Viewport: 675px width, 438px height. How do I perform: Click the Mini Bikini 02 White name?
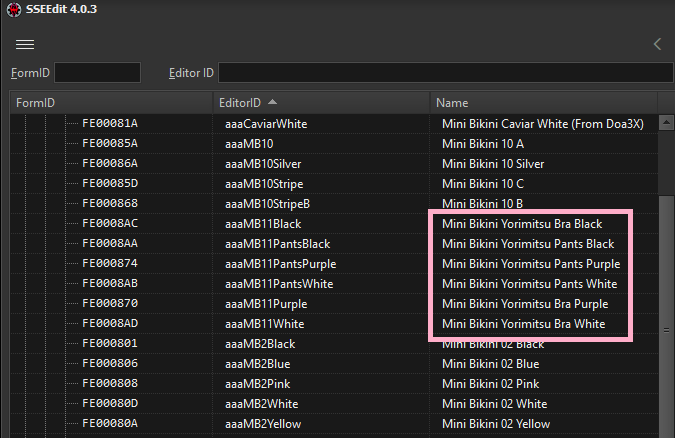point(494,404)
